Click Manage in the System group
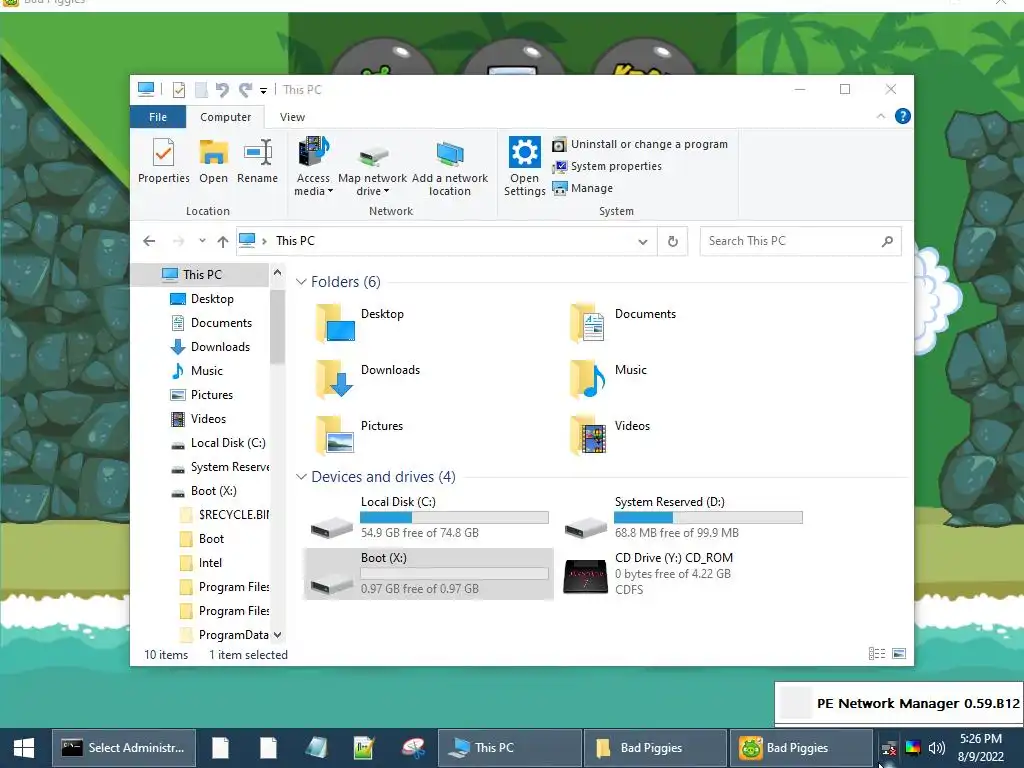Screen dimensions: 1024x768 point(583,188)
